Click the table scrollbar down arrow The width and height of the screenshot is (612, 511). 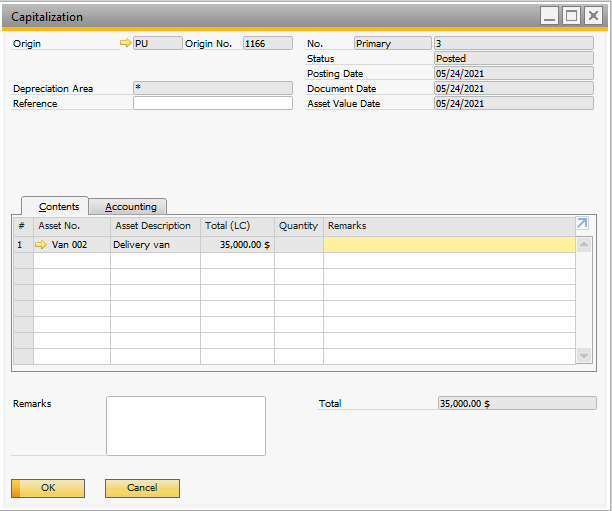(584, 356)
